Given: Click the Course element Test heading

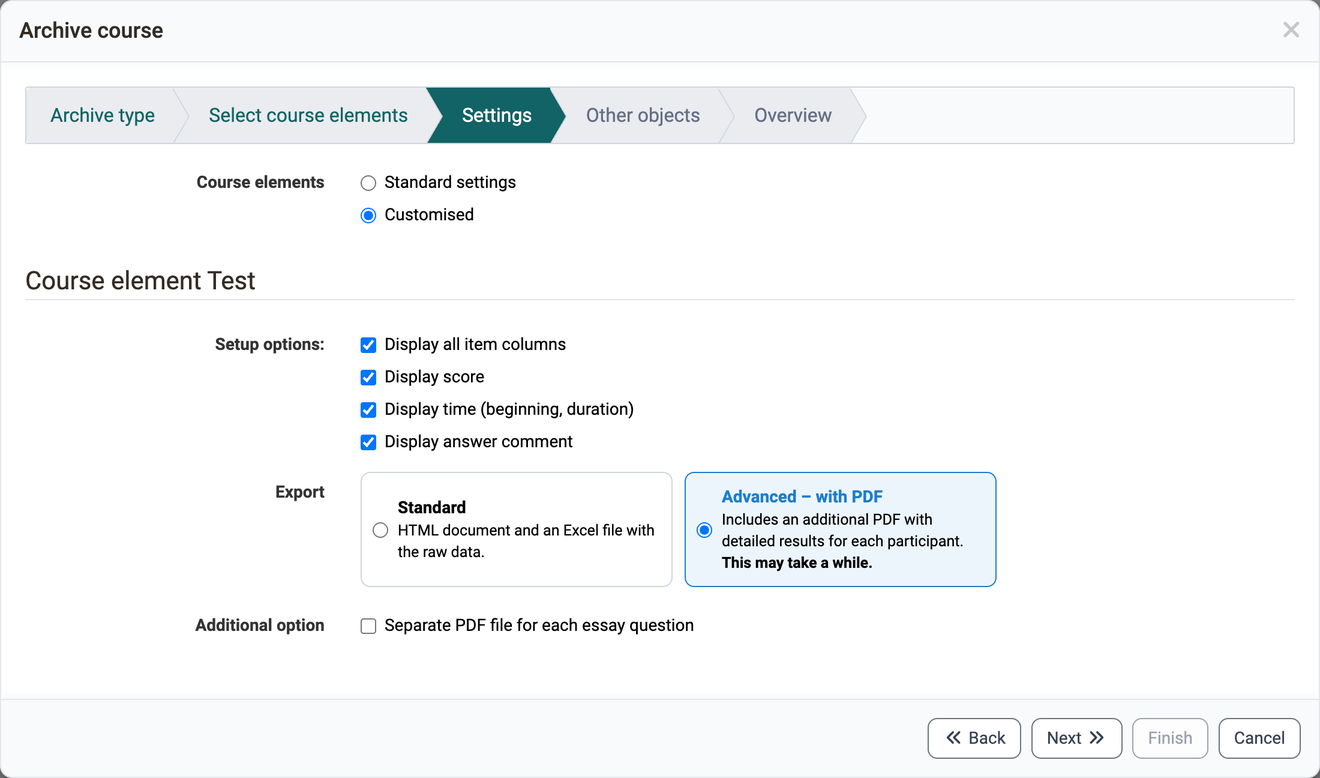Looking at the screenshot, I should coord(140,281).
